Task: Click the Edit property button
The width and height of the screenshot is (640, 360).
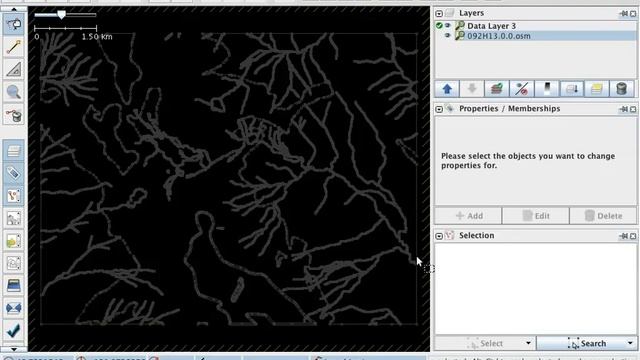Action: [x=536, y=216]
